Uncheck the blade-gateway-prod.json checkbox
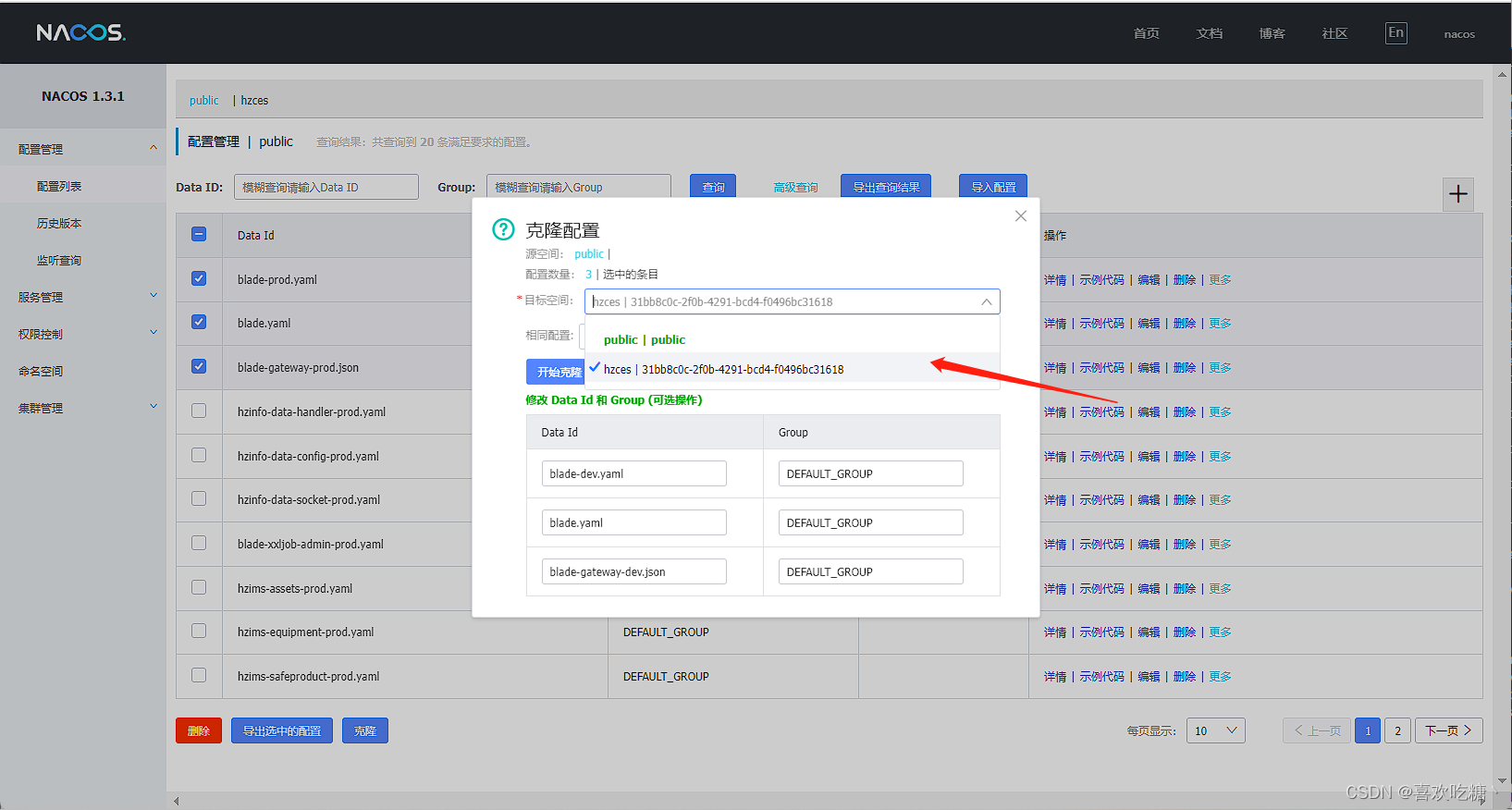 [199, 366]
